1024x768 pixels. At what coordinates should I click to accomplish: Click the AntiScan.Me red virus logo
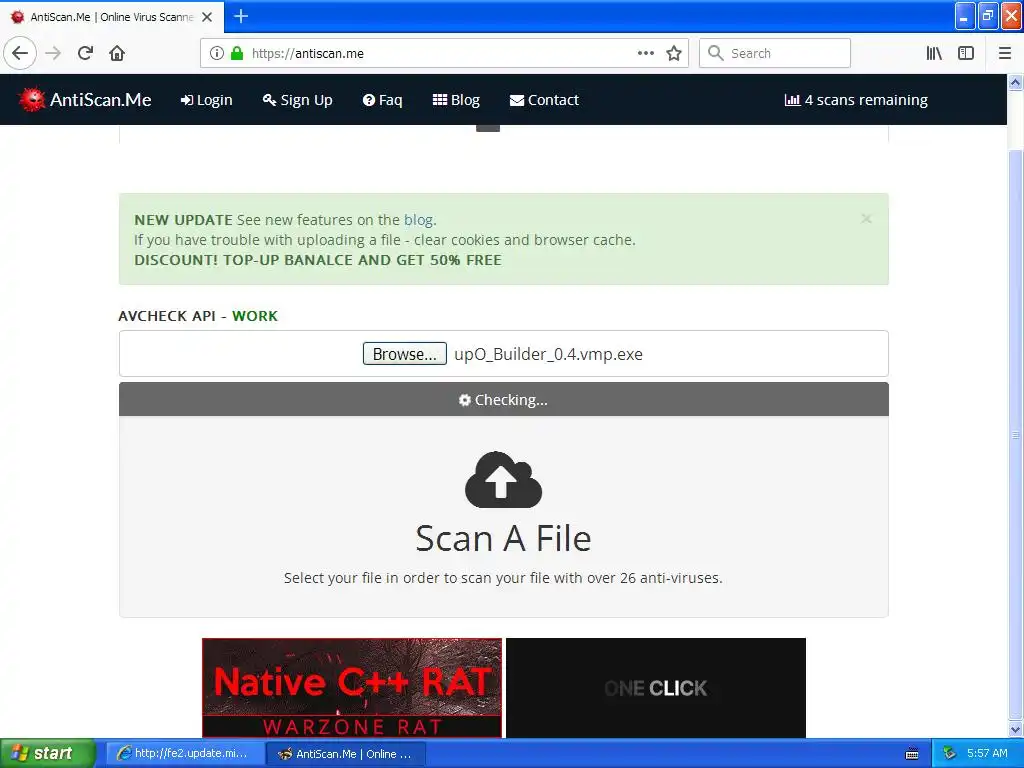(31, 99)
